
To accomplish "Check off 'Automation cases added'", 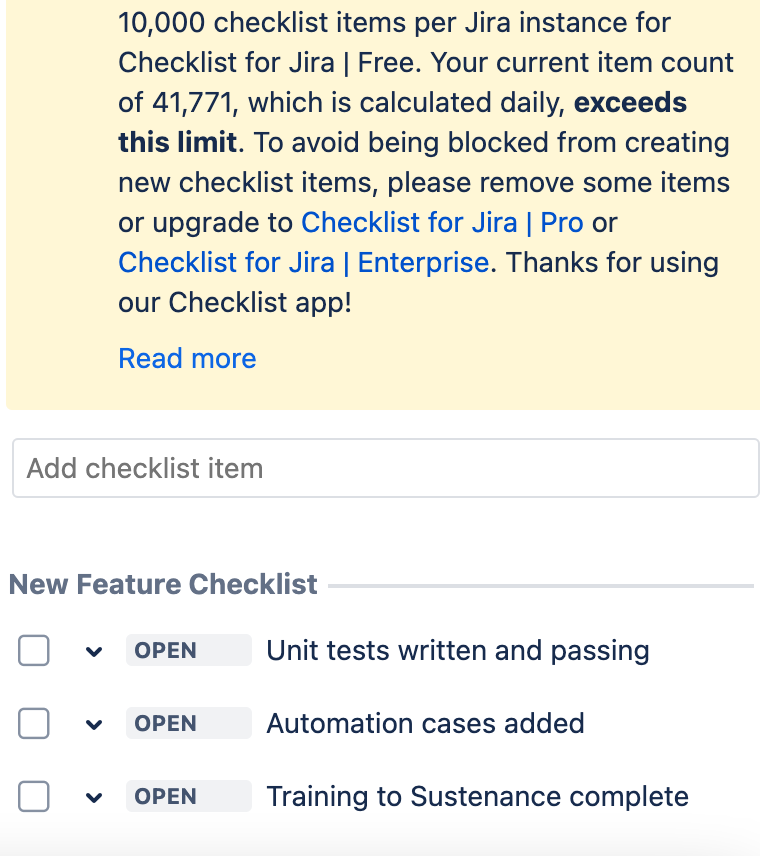I will pyautogui.click(x=33, y=723).
